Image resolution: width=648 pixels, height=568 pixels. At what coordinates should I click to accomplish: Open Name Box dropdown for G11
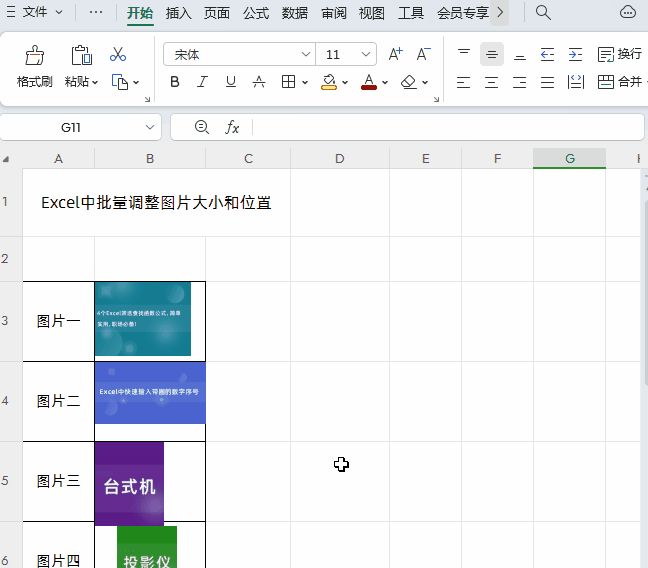coord(150,127)
